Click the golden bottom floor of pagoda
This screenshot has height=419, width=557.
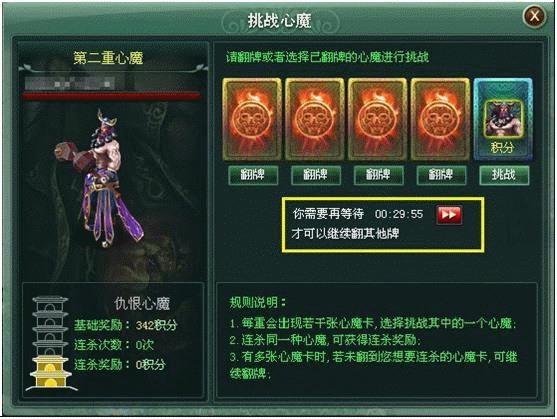coord(50,373)
